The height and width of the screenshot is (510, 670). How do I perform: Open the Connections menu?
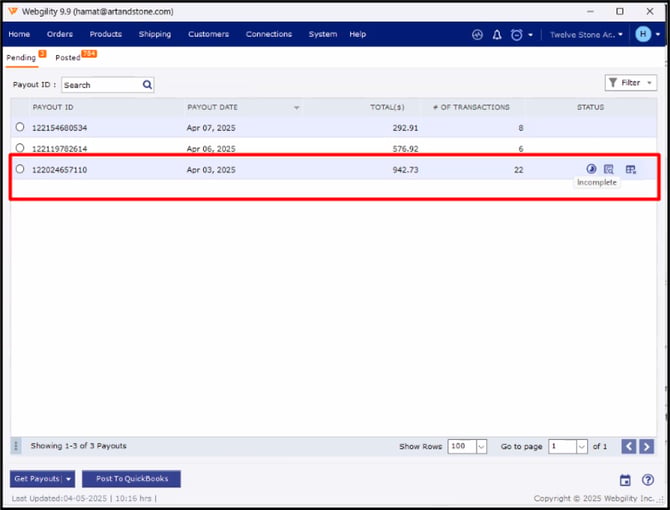tap(269, 34)
